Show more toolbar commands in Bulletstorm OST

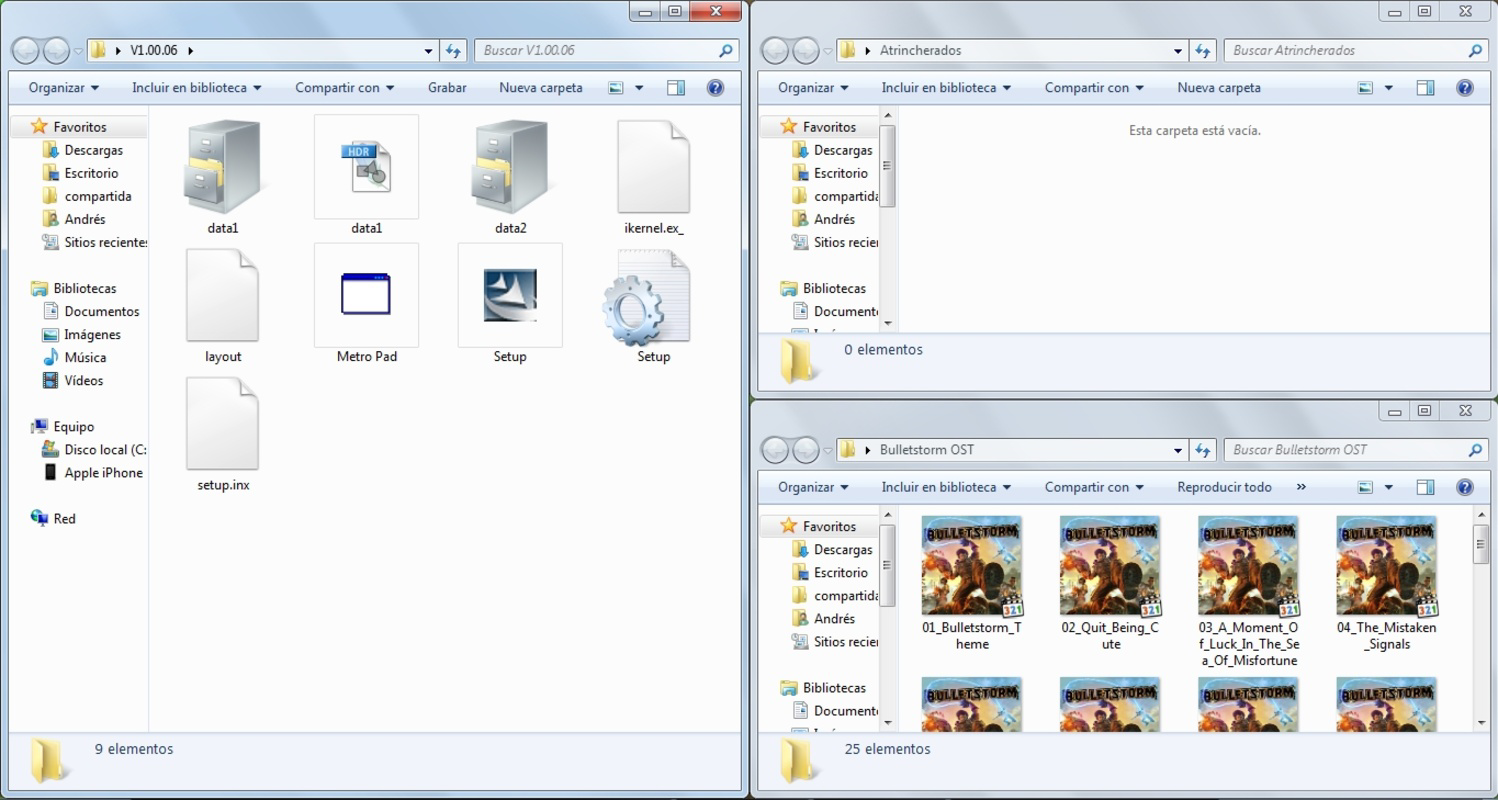coord(1301,487)
